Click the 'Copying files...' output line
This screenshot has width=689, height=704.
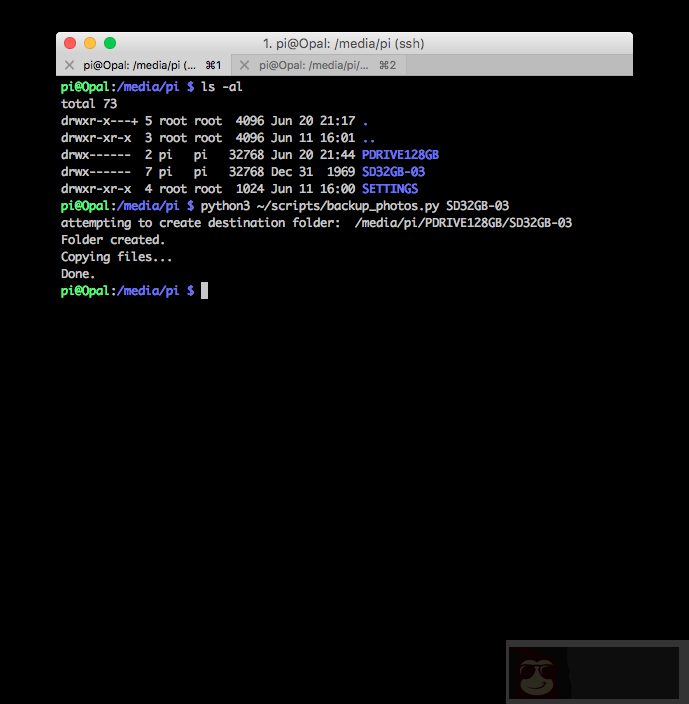click(116, 257)
